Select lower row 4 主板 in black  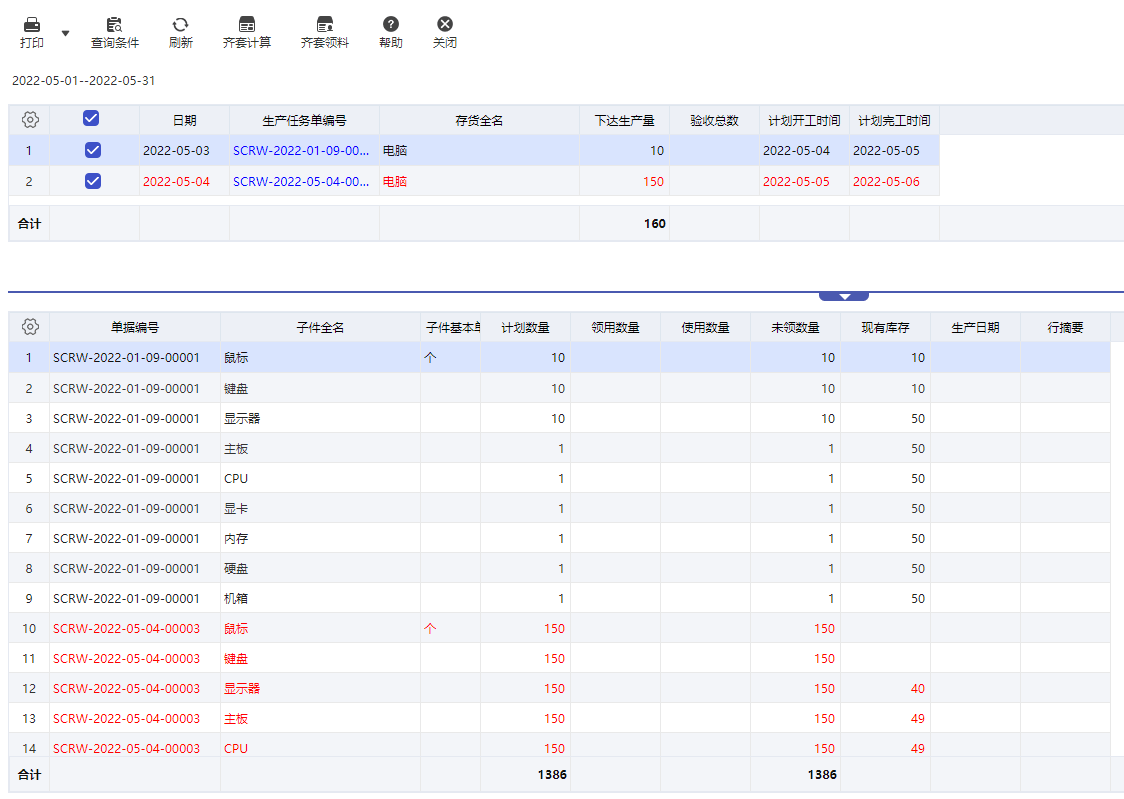click(559, 448)
